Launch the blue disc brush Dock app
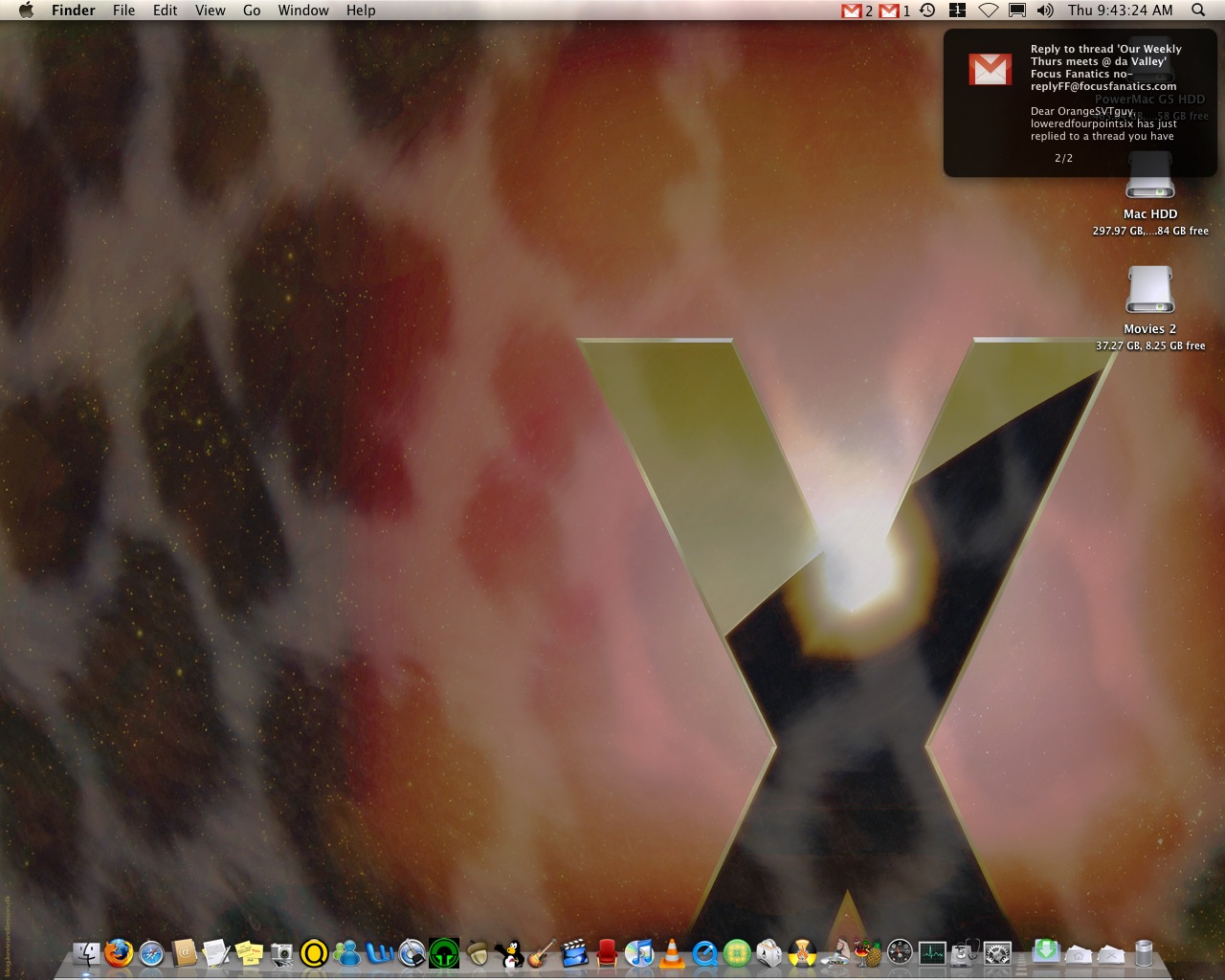The width and height of the screenshot is (1225, 980). [412, 953]
